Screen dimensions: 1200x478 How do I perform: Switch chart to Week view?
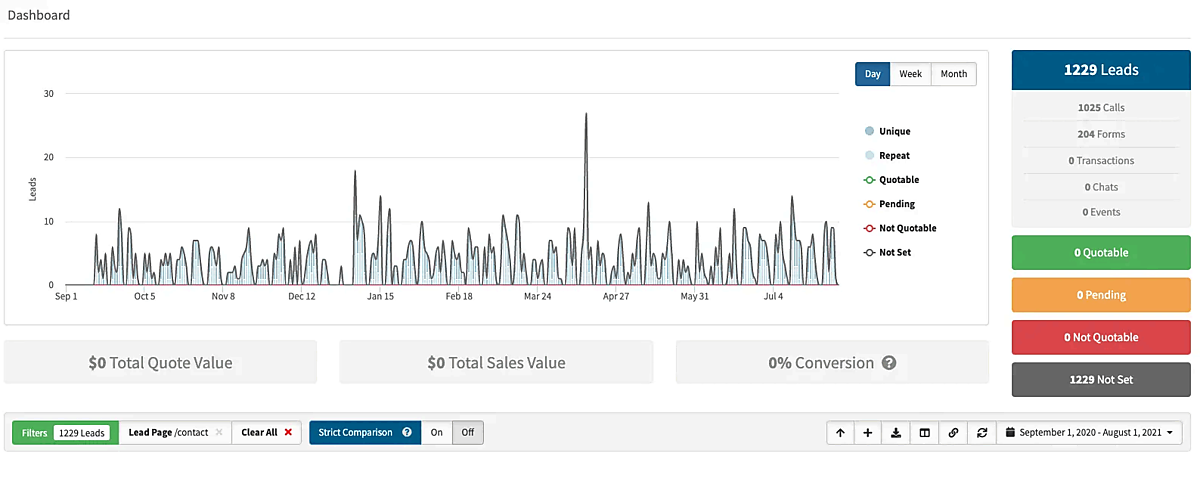910,74
